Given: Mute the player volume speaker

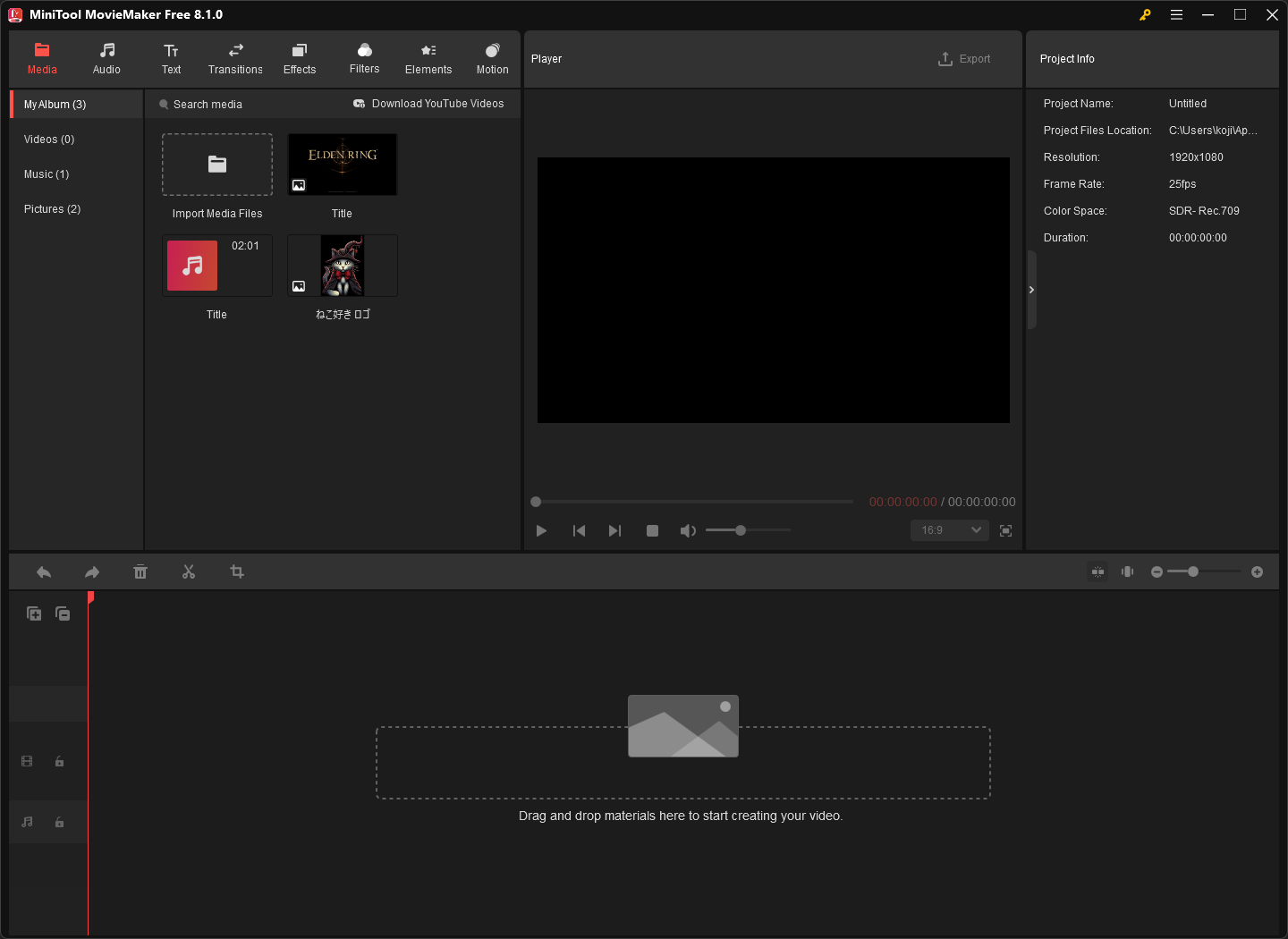Looking at the screenshot, I should pos(687,531).
